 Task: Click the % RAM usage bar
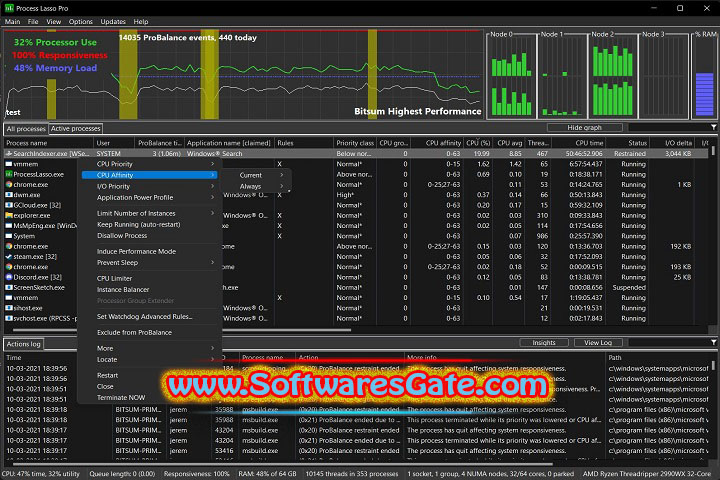coord(704,94)
